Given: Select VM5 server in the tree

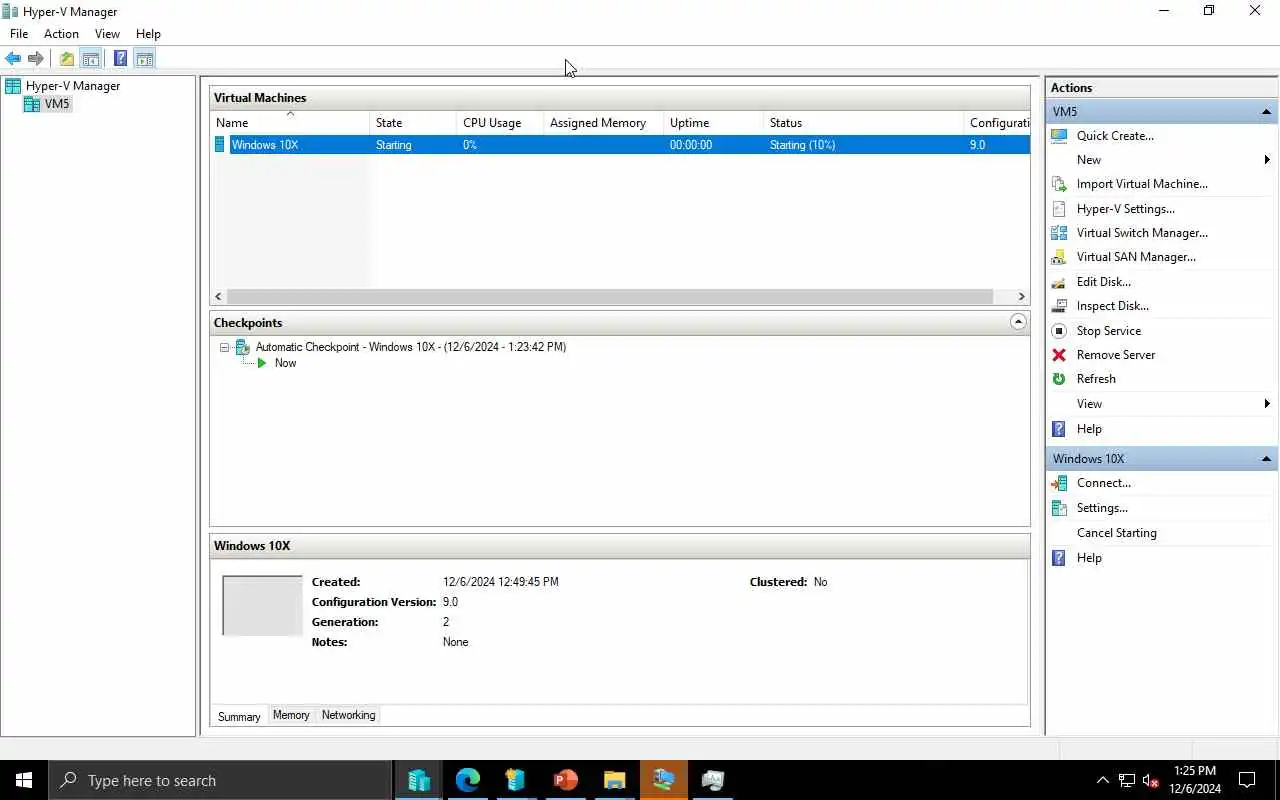Looking at the screenshot, I should (57, 104).
